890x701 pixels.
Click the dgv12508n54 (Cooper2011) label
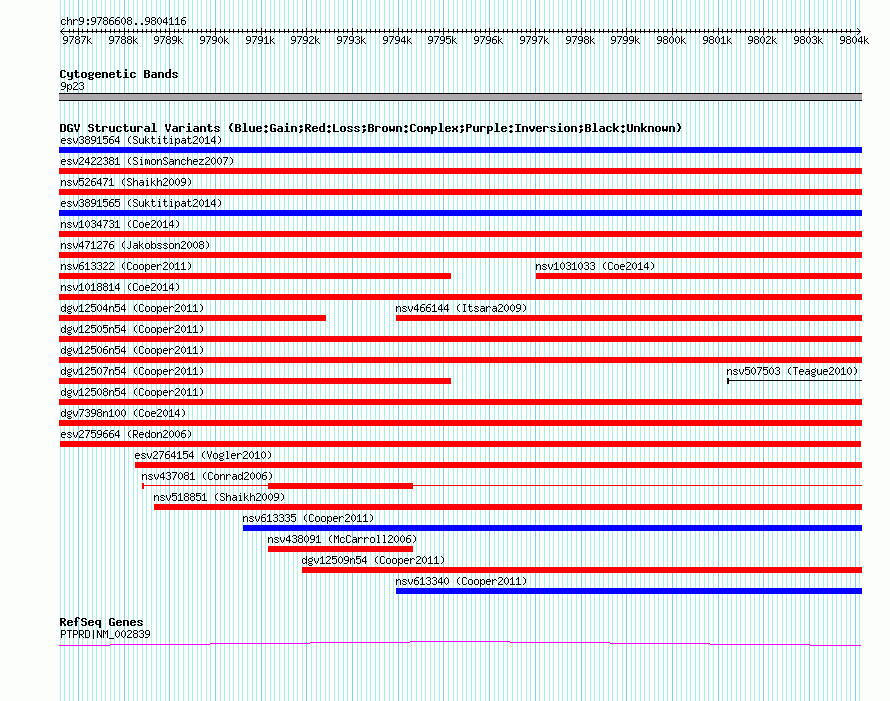(x=132, y=392)
